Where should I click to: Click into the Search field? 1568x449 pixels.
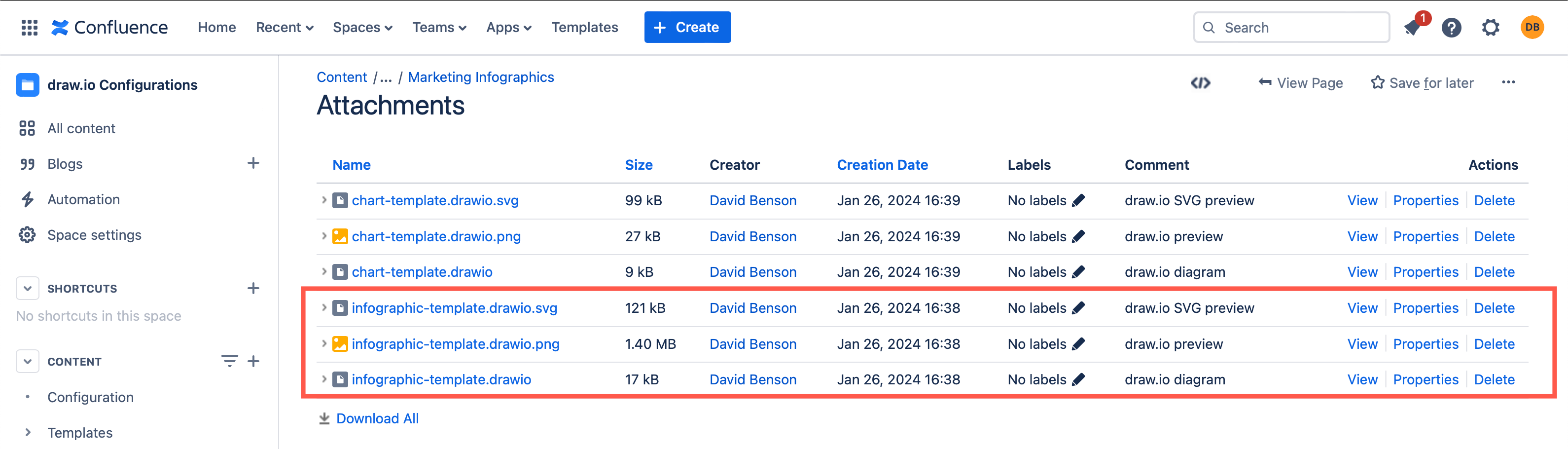(1290, 28)
